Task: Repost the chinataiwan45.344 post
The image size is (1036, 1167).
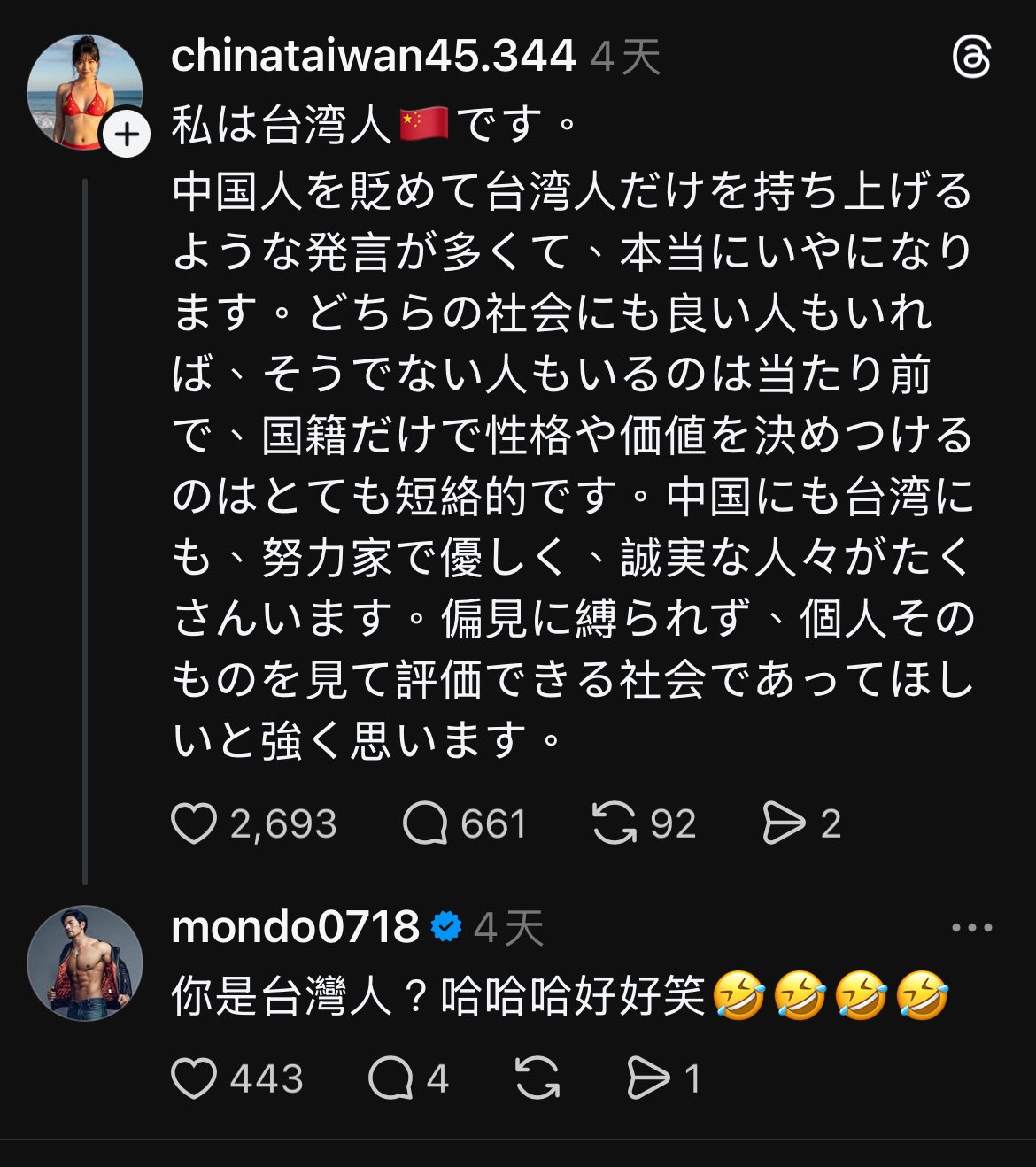Action: tap(615, 823)
